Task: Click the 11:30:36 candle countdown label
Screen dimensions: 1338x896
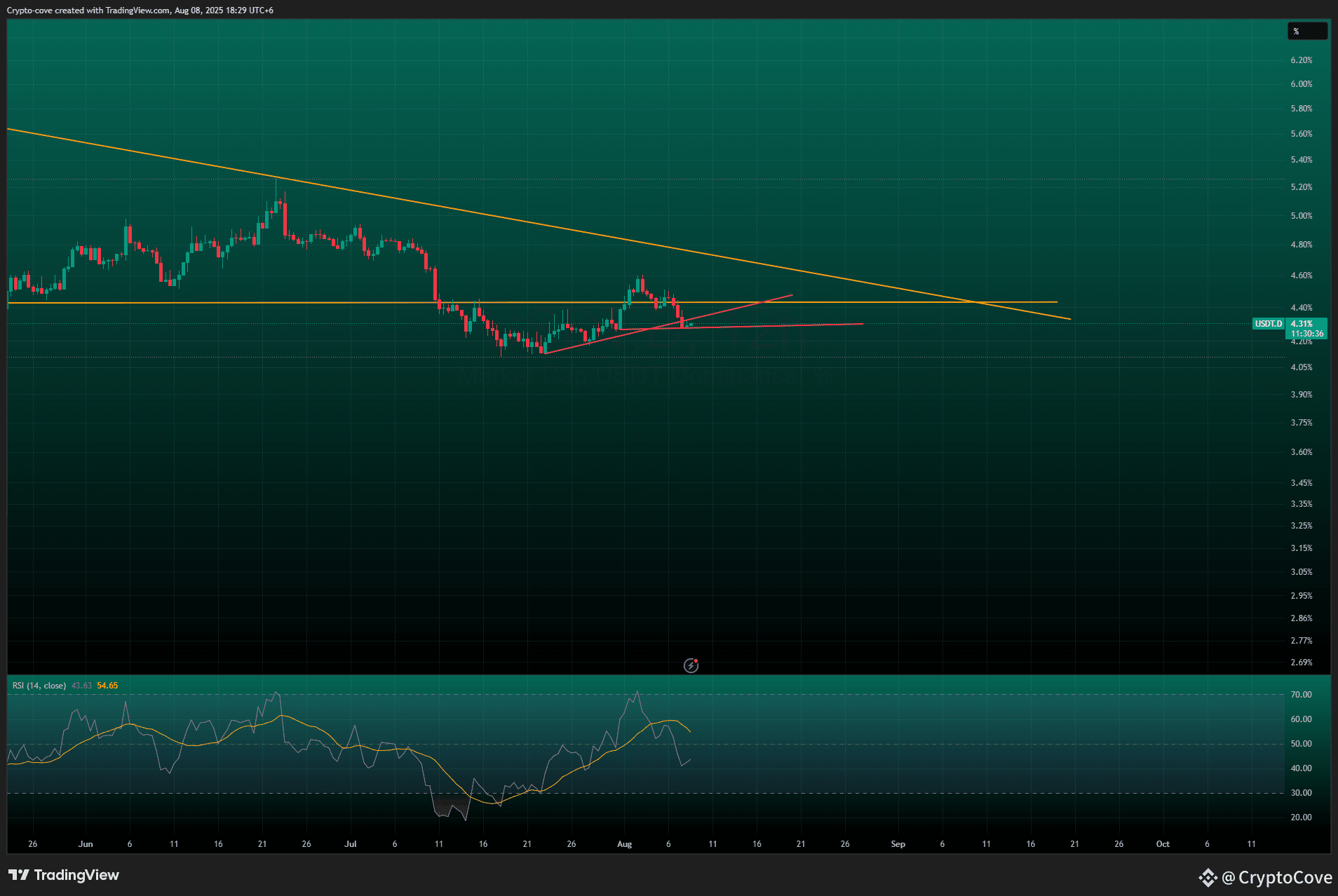Action: (1307, 334)
